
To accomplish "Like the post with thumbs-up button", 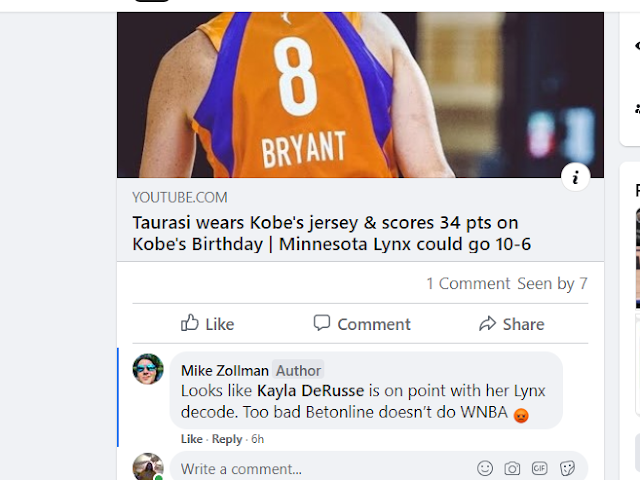I will (207, 324).
